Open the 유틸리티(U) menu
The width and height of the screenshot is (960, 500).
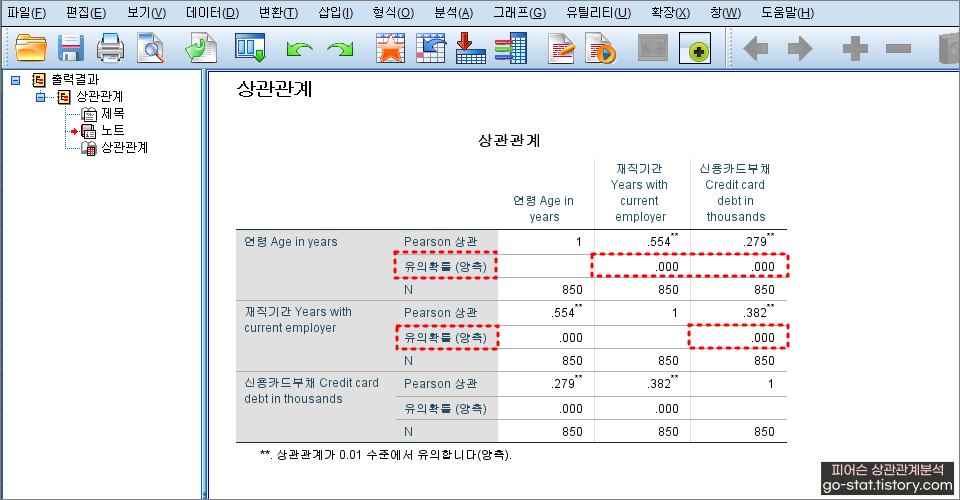click(x=598, y=13)
